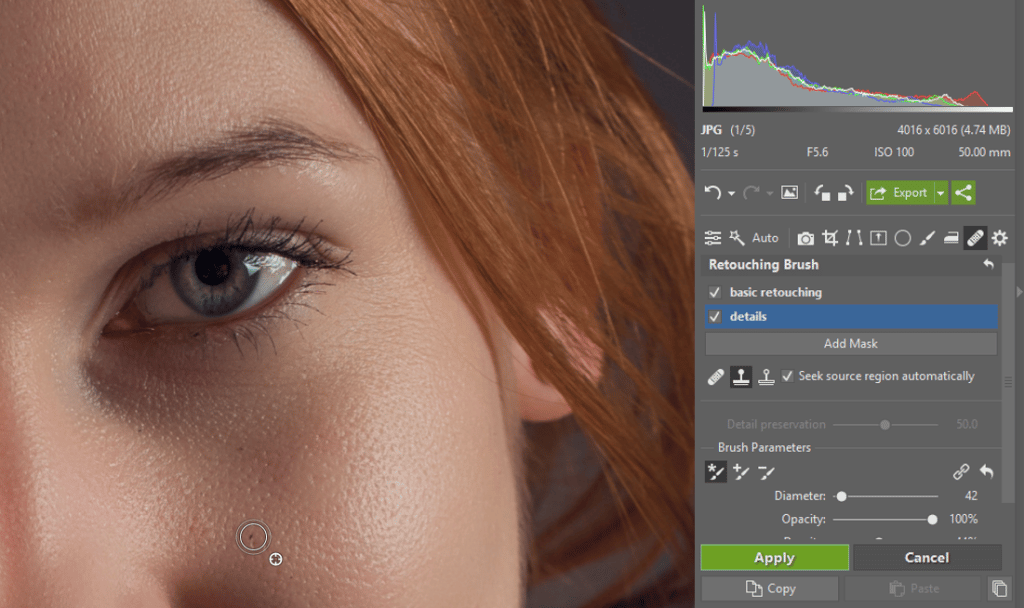Image resolution: width=1024 pixels, height=608 pixels.
Task: Click the panel vertical scrollbar
Action: [x=1008, y=383]
